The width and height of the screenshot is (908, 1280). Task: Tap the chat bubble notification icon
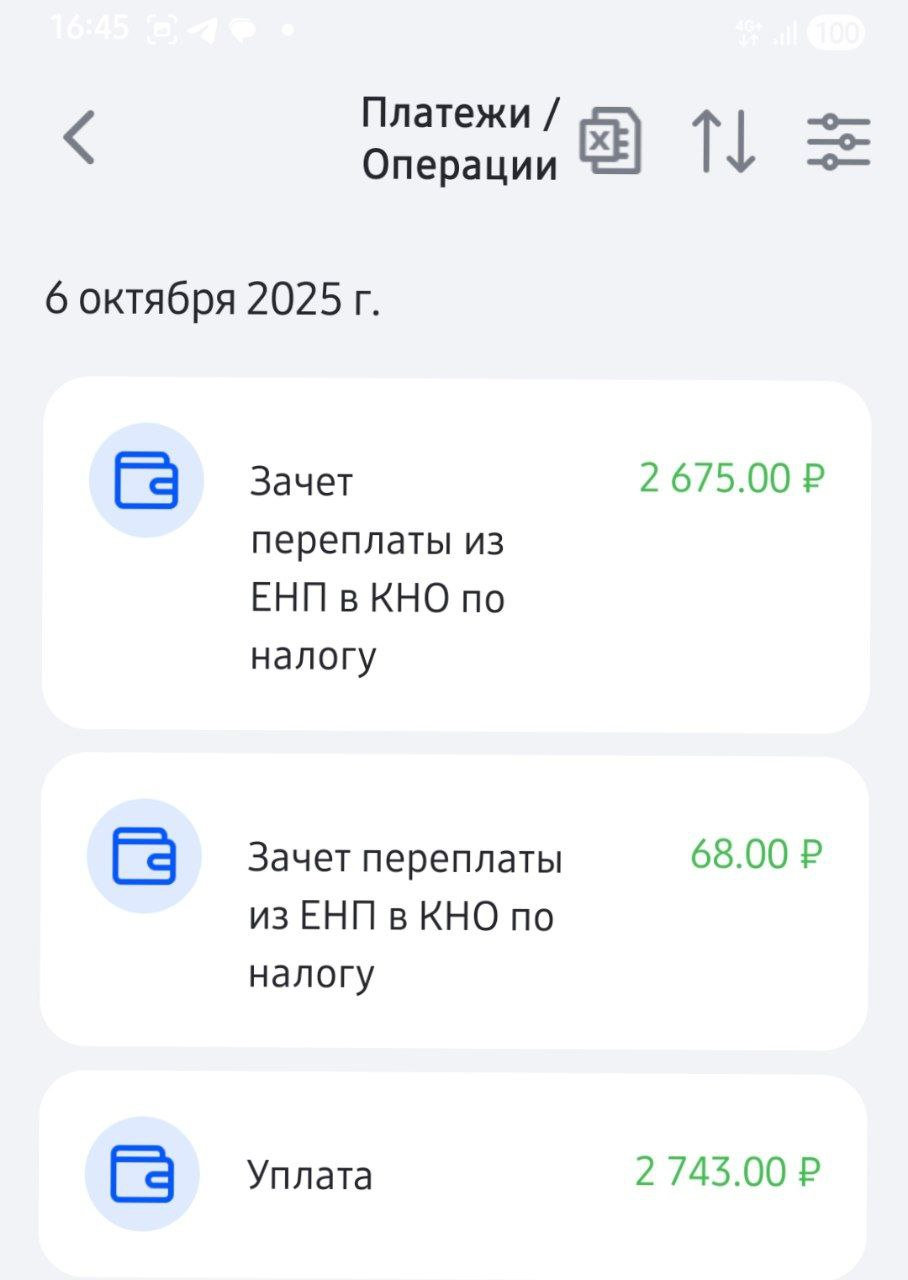(243, 31)
